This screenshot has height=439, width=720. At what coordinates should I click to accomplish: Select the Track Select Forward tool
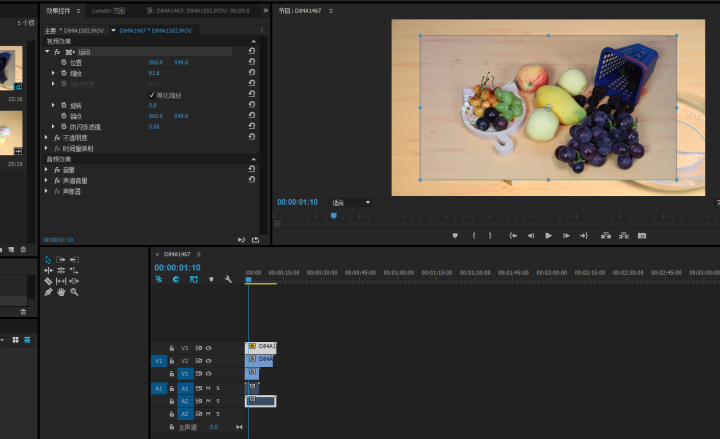61,259
